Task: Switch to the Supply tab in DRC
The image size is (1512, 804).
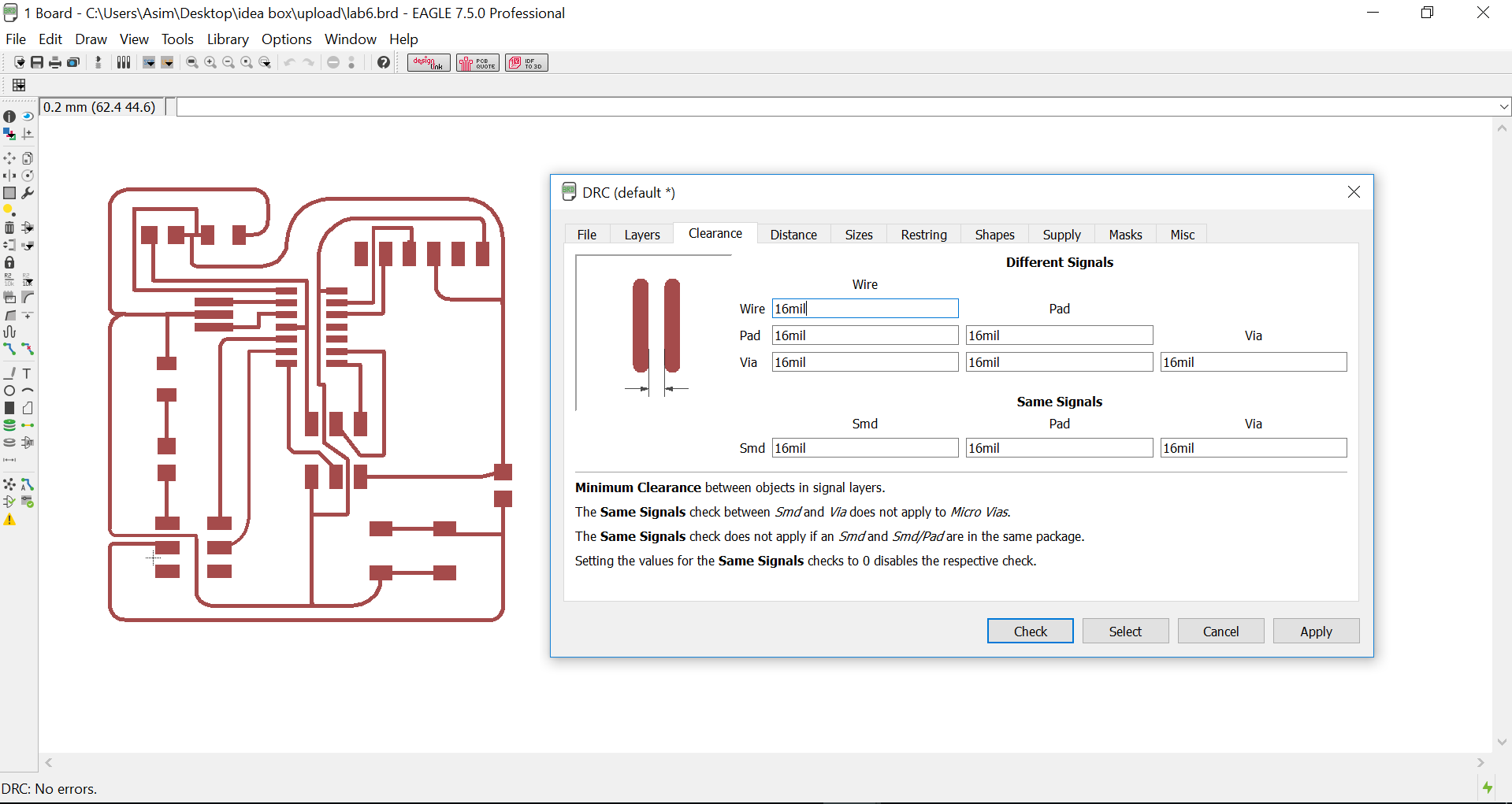Action: (x=1062, y=235)
